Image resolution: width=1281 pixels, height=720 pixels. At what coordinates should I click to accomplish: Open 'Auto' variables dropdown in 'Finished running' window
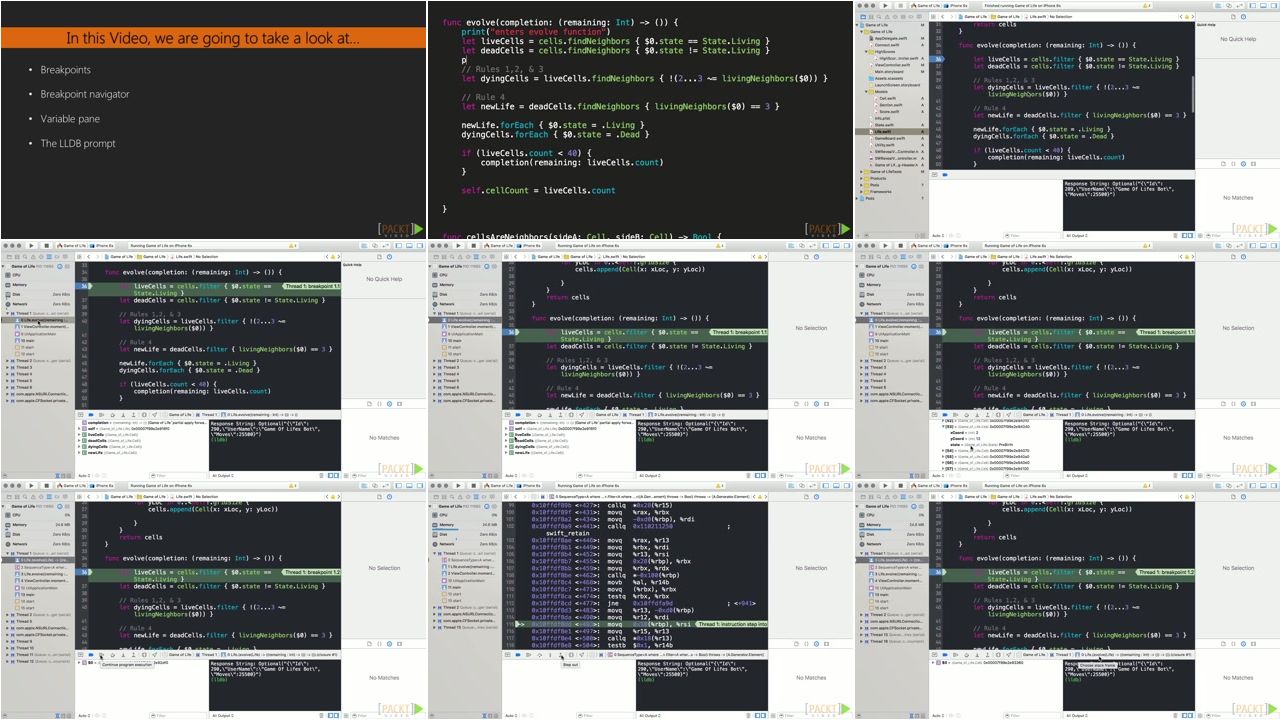click(x=938, y=235)
